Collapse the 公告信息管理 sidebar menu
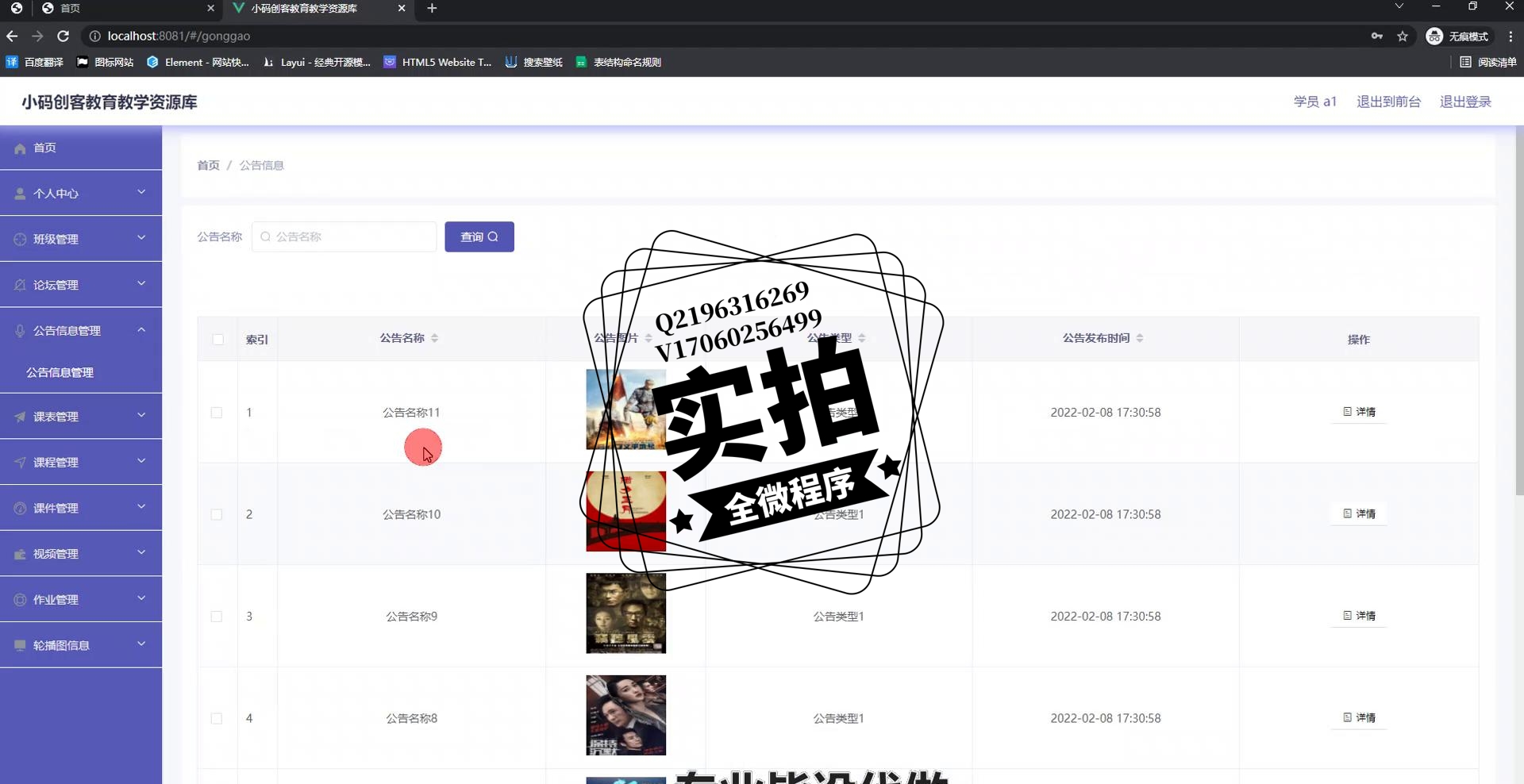This screenshot has height=784, width=1524. pyautogui.click(x=81, y=330)
